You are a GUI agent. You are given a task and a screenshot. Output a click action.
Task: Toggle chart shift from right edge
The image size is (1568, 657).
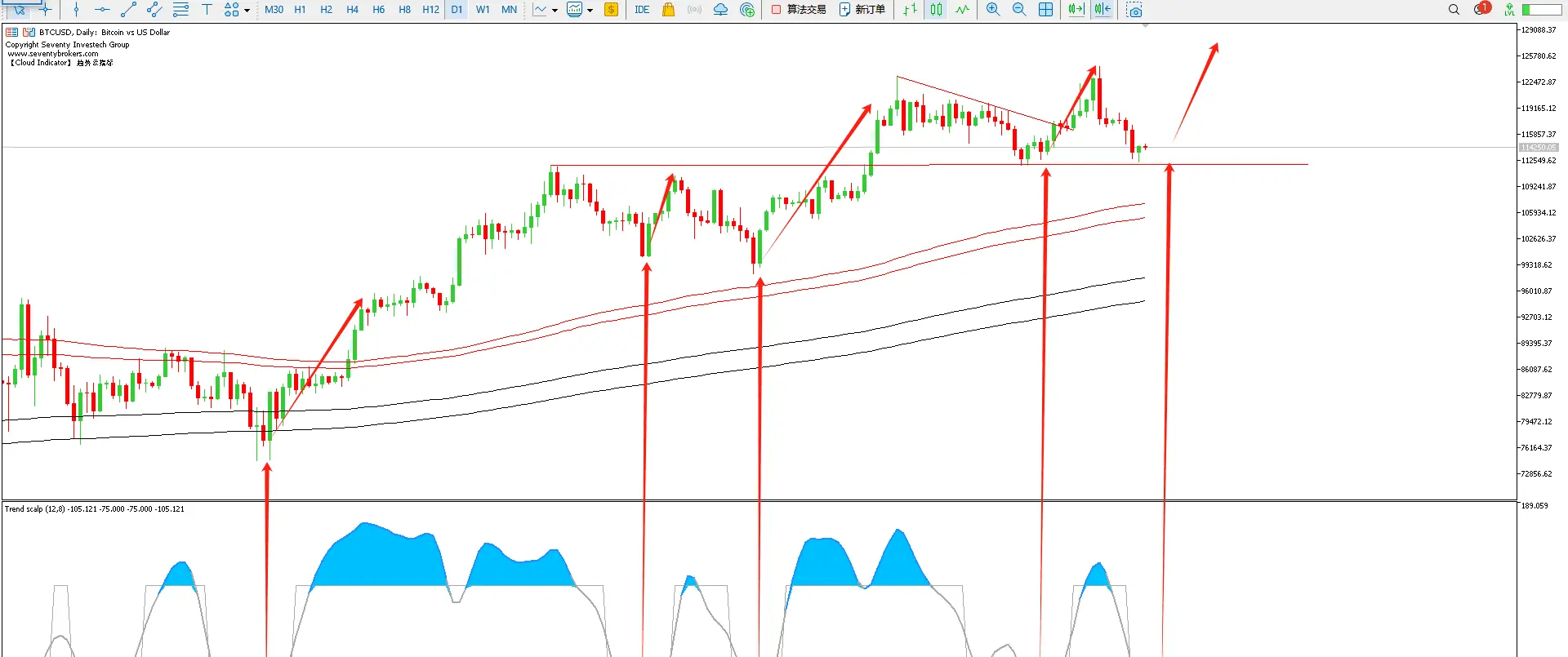(x=1102, y=10)
